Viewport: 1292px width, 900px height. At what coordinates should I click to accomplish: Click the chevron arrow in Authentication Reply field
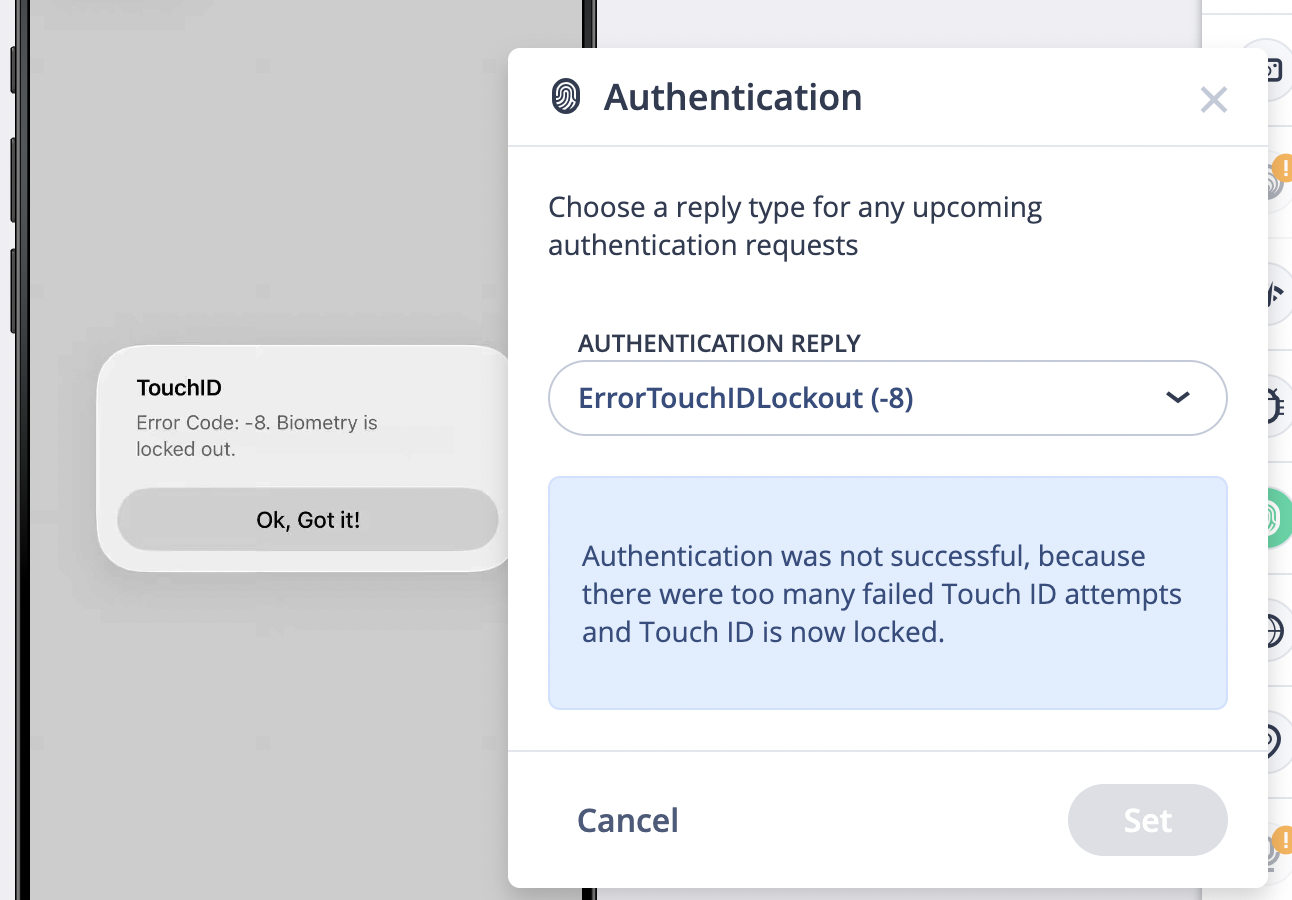[x=1177, y=397]
